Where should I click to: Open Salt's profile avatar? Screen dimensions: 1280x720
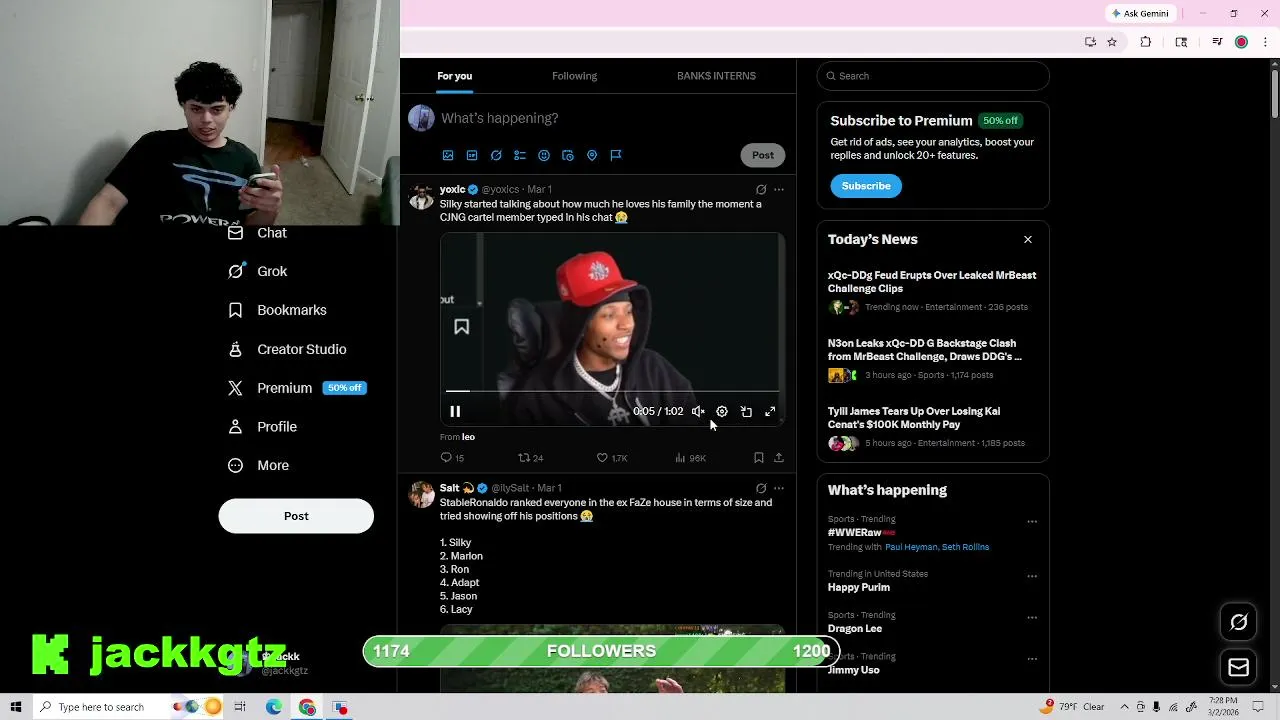point(421,494)
